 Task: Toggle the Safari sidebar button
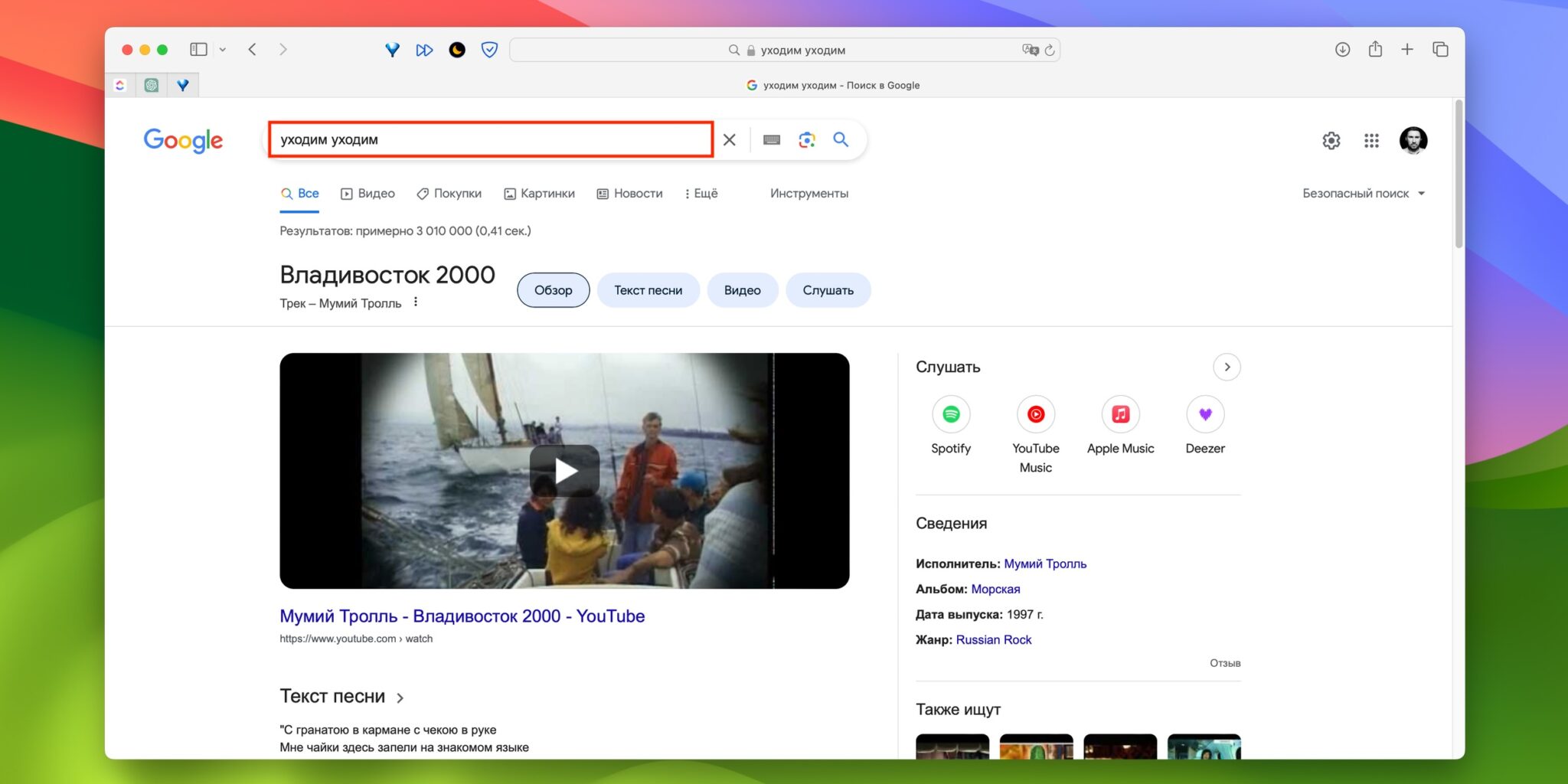click(x=198, y=50)
